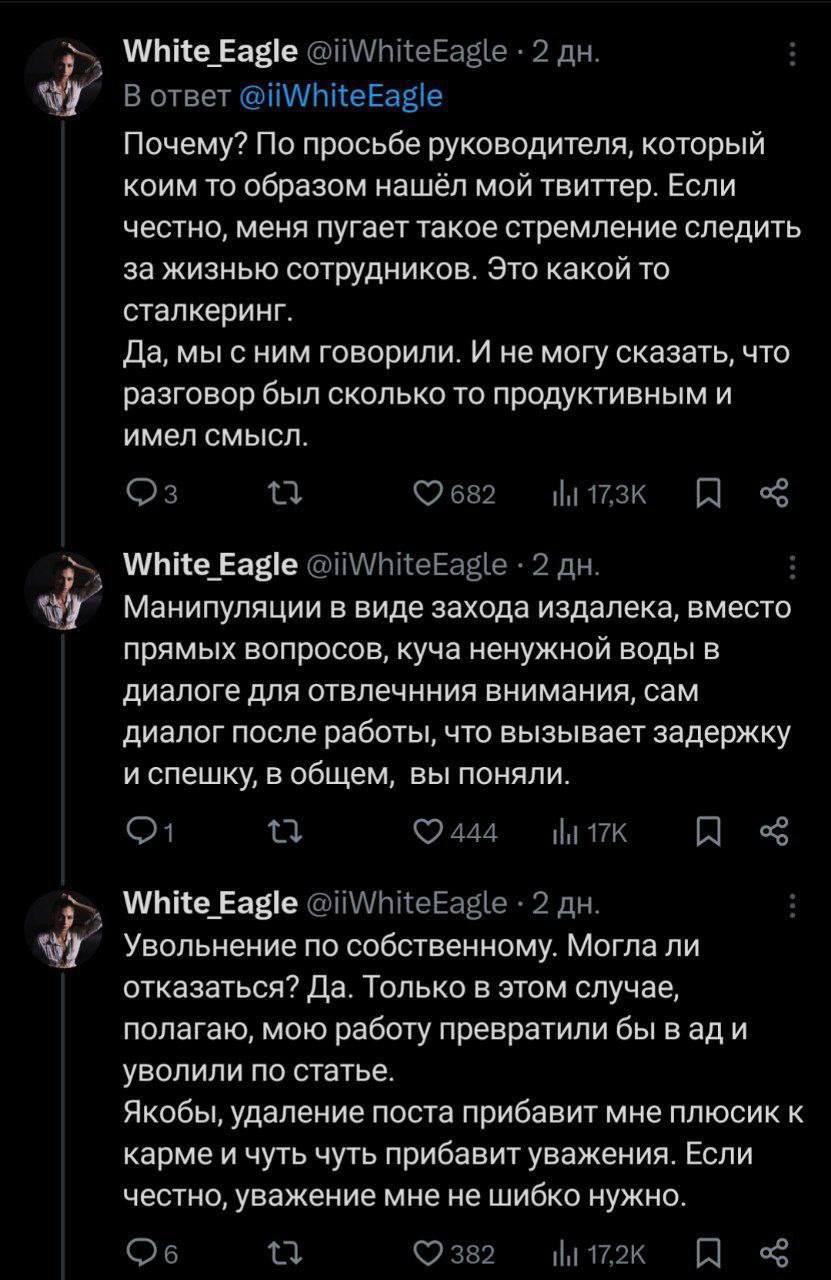Click the avatar on the third tweet

tap(63, 930)
